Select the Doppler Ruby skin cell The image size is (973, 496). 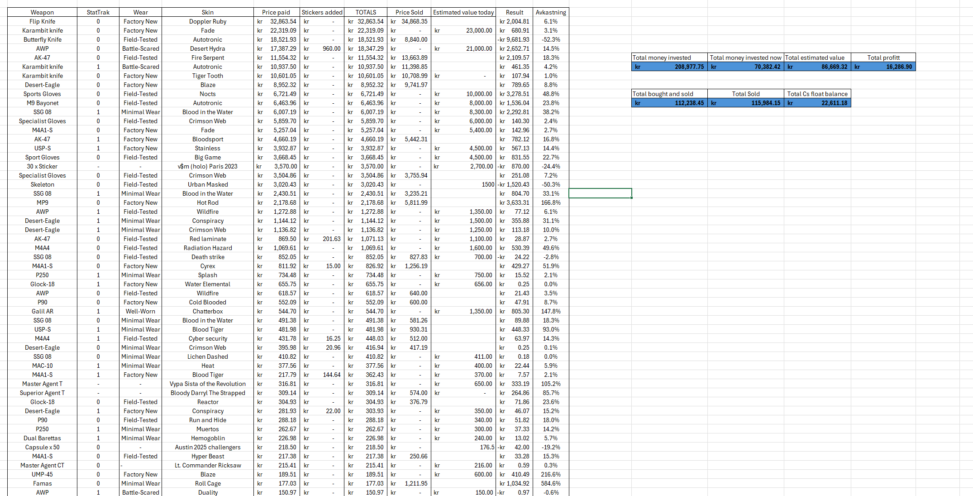coord(207,20)
